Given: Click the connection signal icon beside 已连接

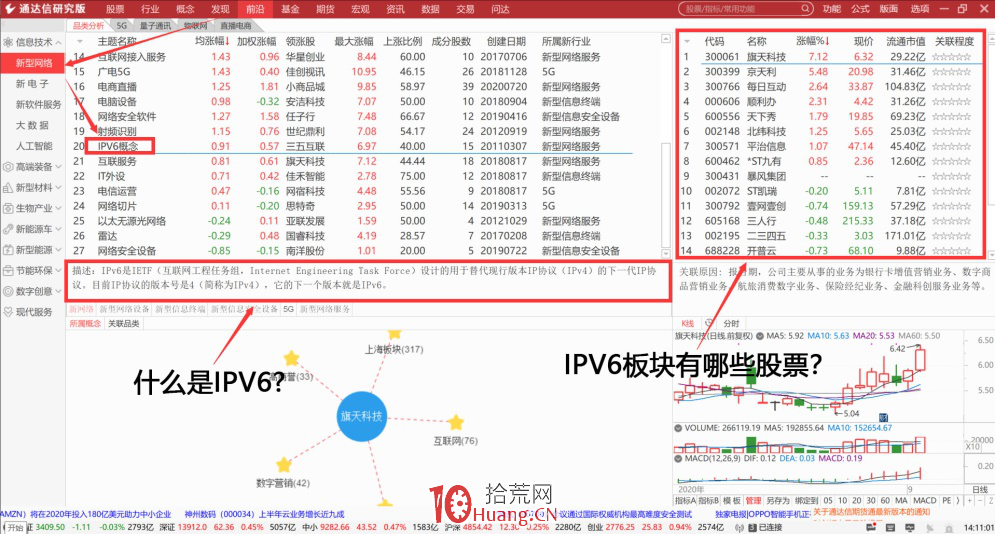Looking at the screenshot, I should pos(739,527).
